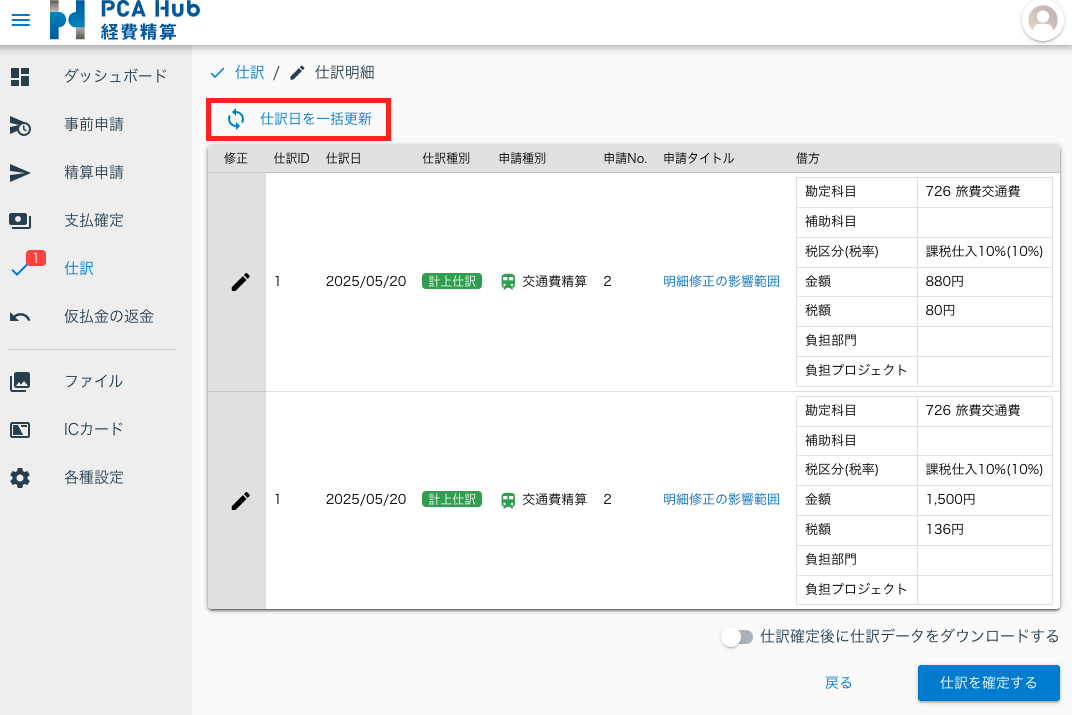
Task: Click the user avatar profile icon
Action: pos(1043,20)
